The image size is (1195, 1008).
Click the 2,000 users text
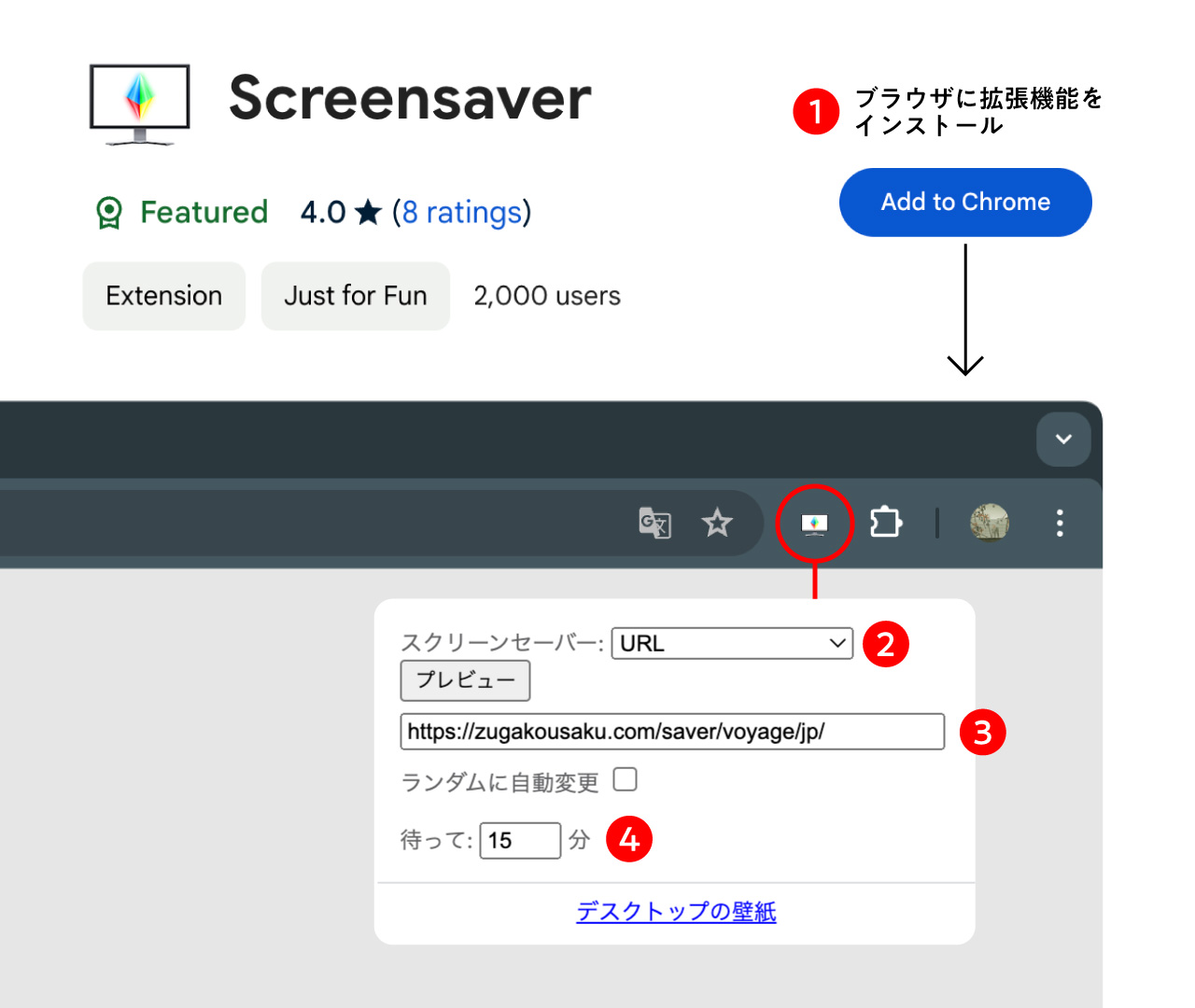[x=547, y=296]
